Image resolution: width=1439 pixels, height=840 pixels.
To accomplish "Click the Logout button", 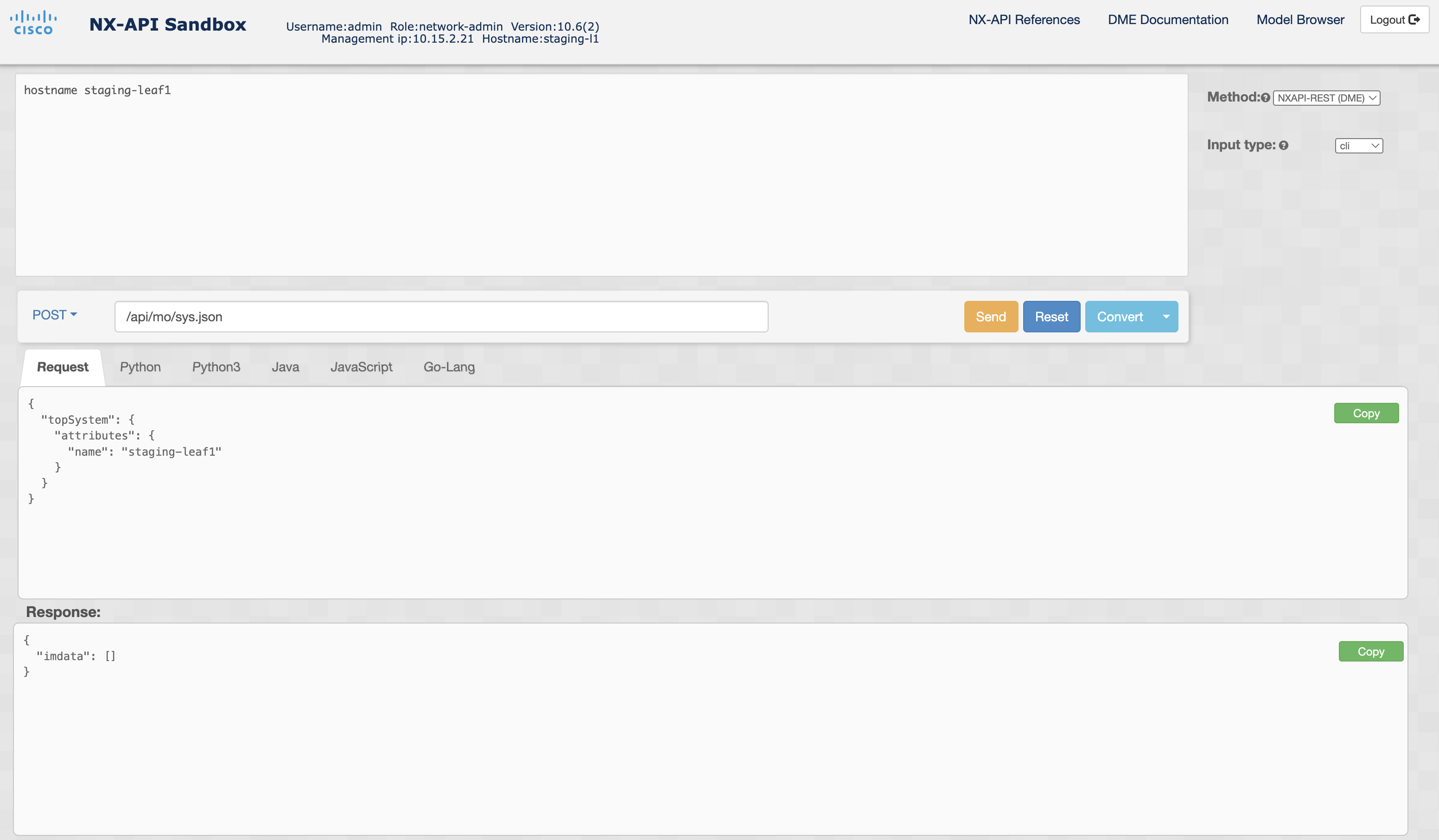I will tap(1394, 20).
